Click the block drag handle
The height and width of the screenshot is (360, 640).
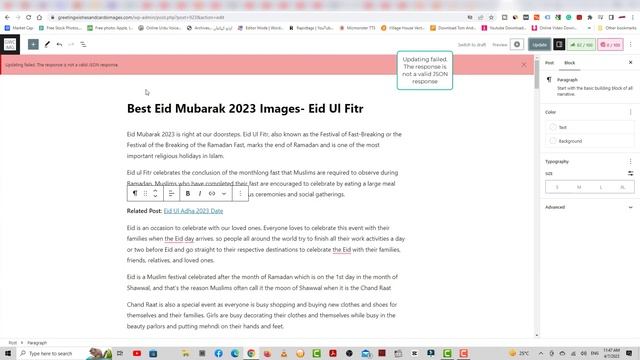click(145, 193)
